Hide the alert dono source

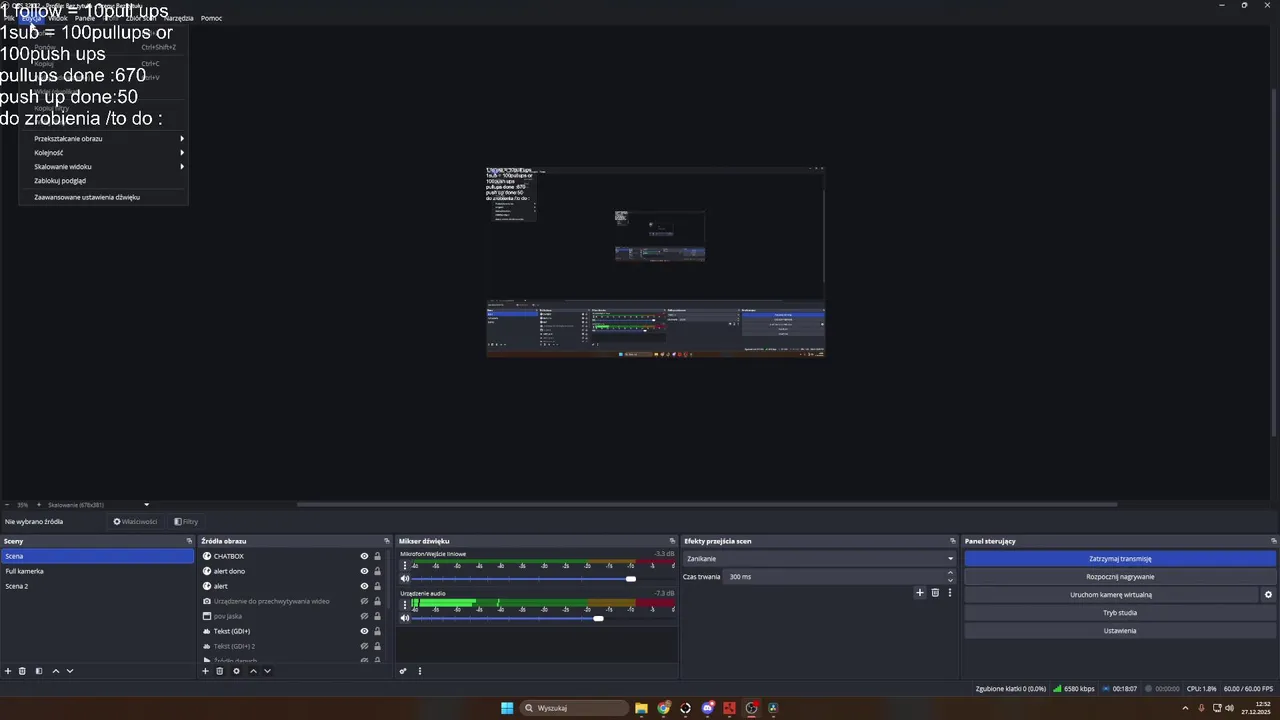365,571
